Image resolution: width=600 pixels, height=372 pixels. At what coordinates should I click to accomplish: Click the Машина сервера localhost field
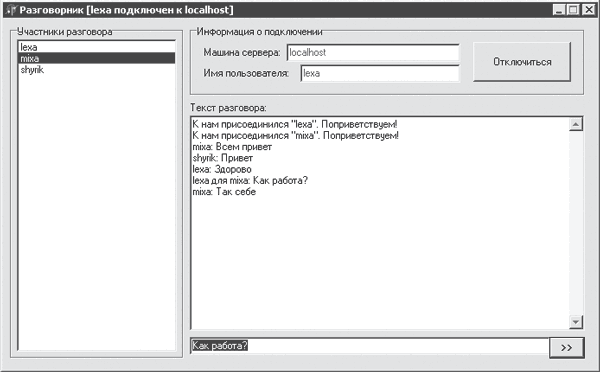click(373, 52)
